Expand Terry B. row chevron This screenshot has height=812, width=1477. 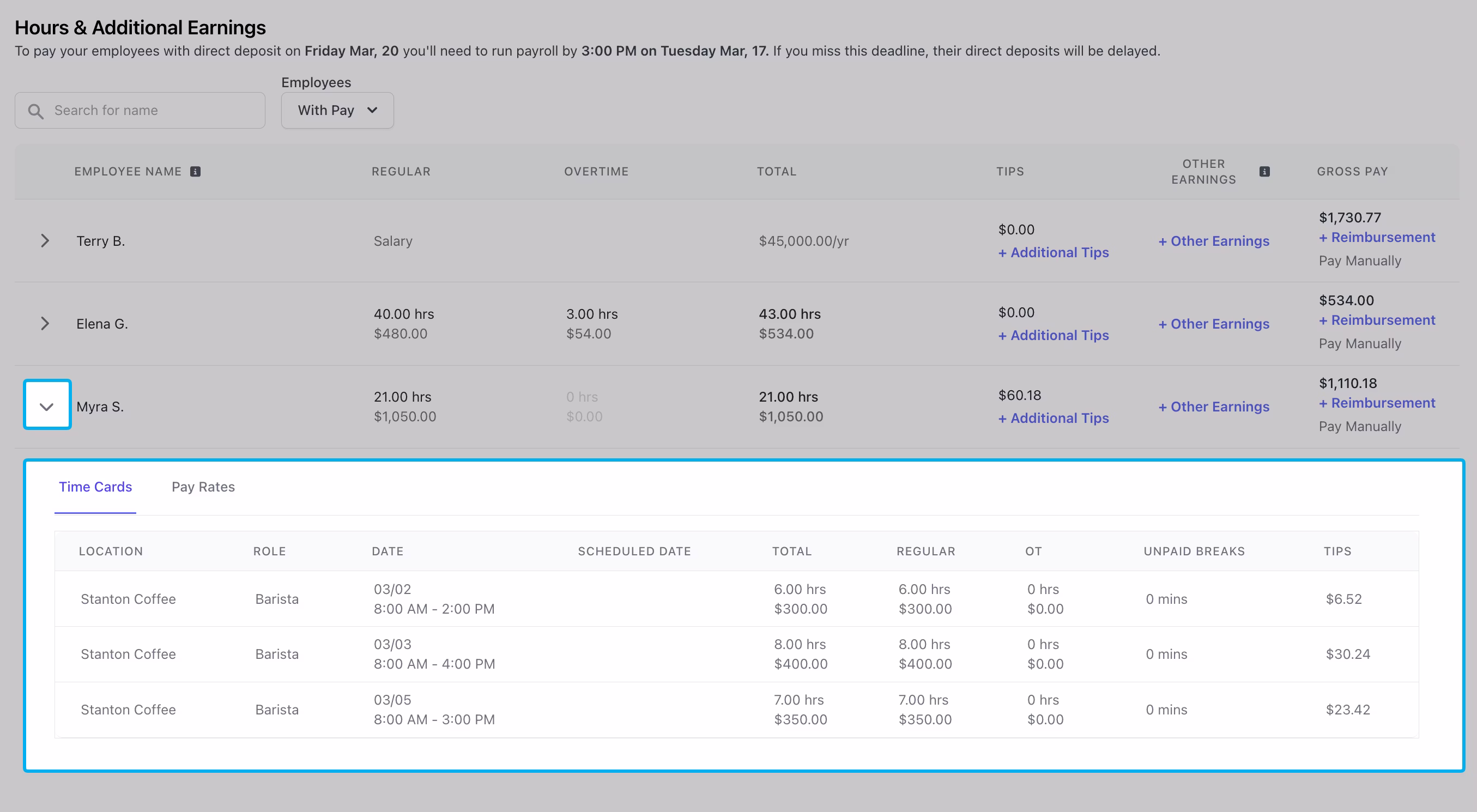(x=45, y=241)
